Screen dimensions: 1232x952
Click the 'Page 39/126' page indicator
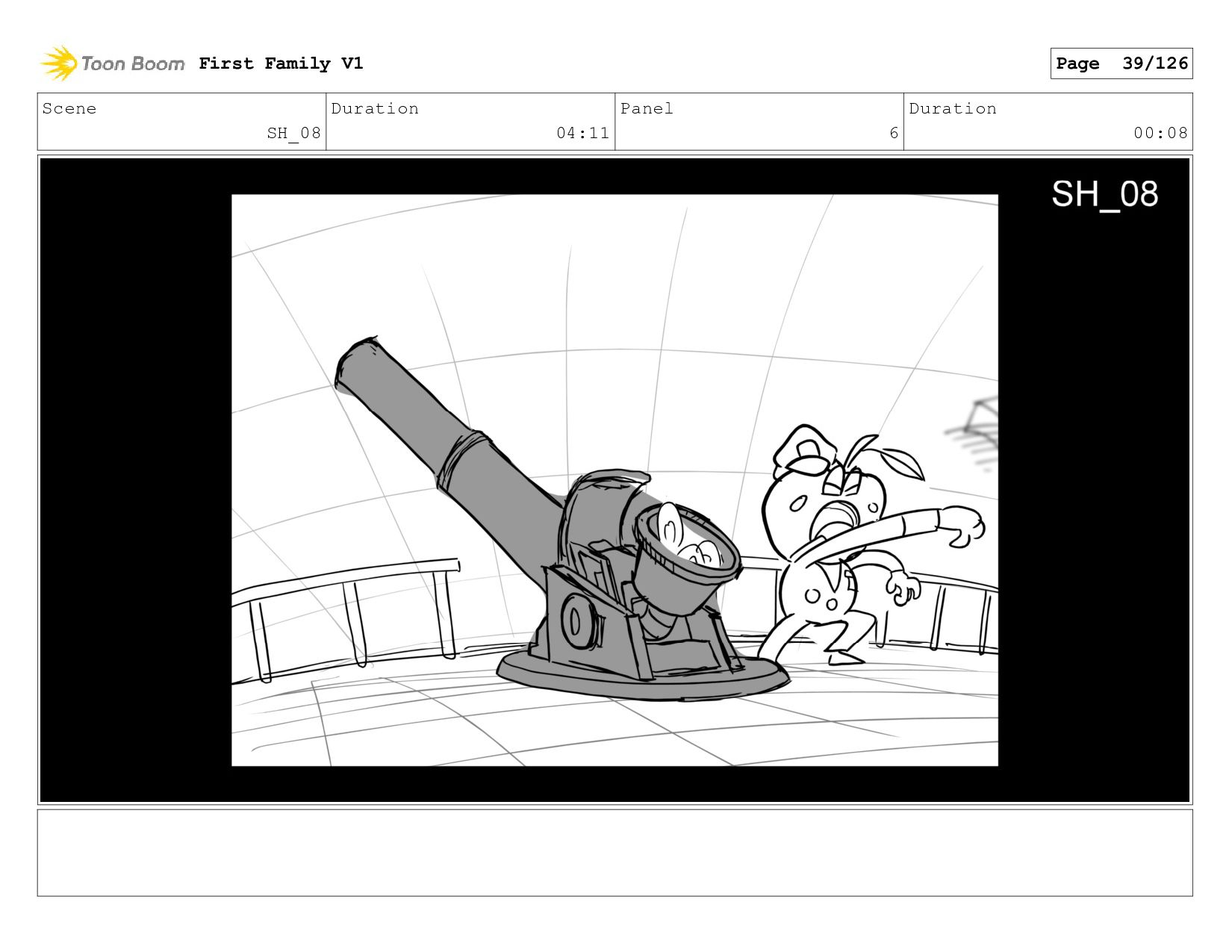point(1121,63)
